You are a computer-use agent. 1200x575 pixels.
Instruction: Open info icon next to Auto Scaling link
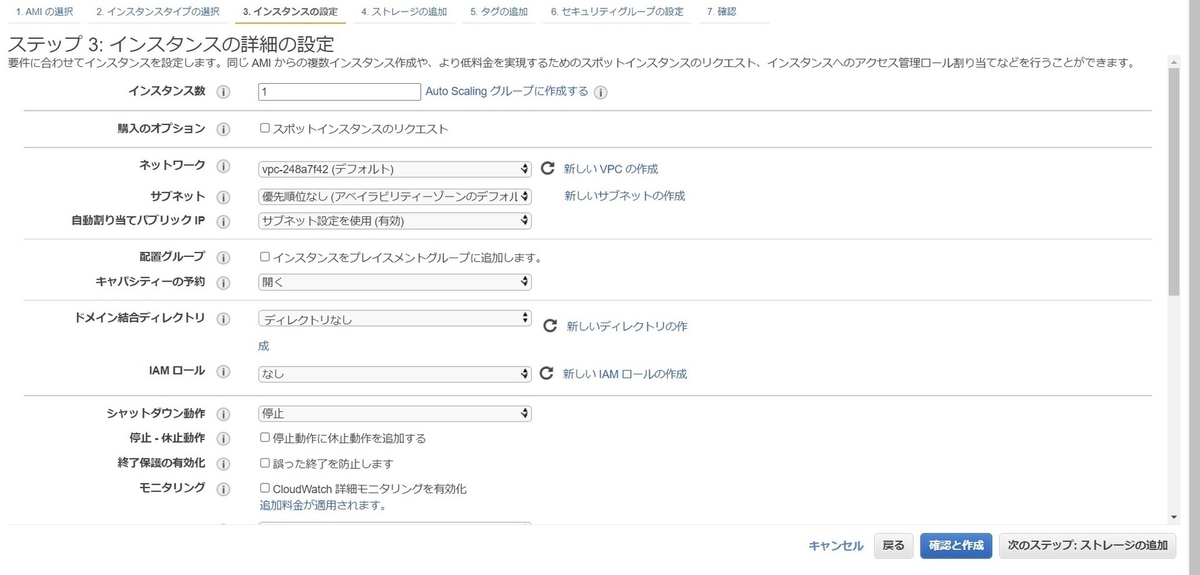coord(600,92)
